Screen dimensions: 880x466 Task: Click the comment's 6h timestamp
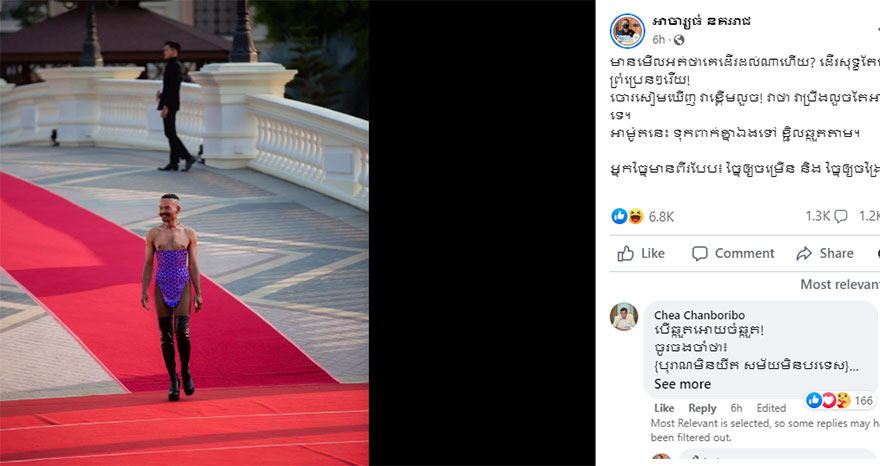736,408
